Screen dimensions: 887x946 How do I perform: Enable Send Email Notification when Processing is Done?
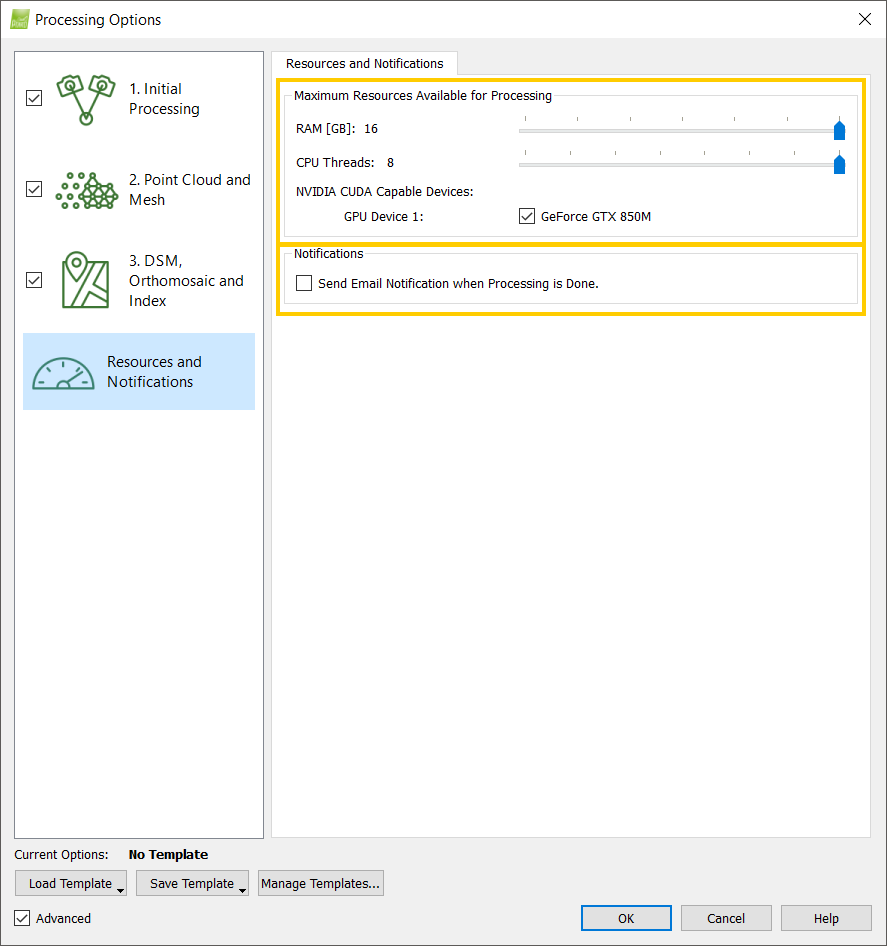pos(304,283)
